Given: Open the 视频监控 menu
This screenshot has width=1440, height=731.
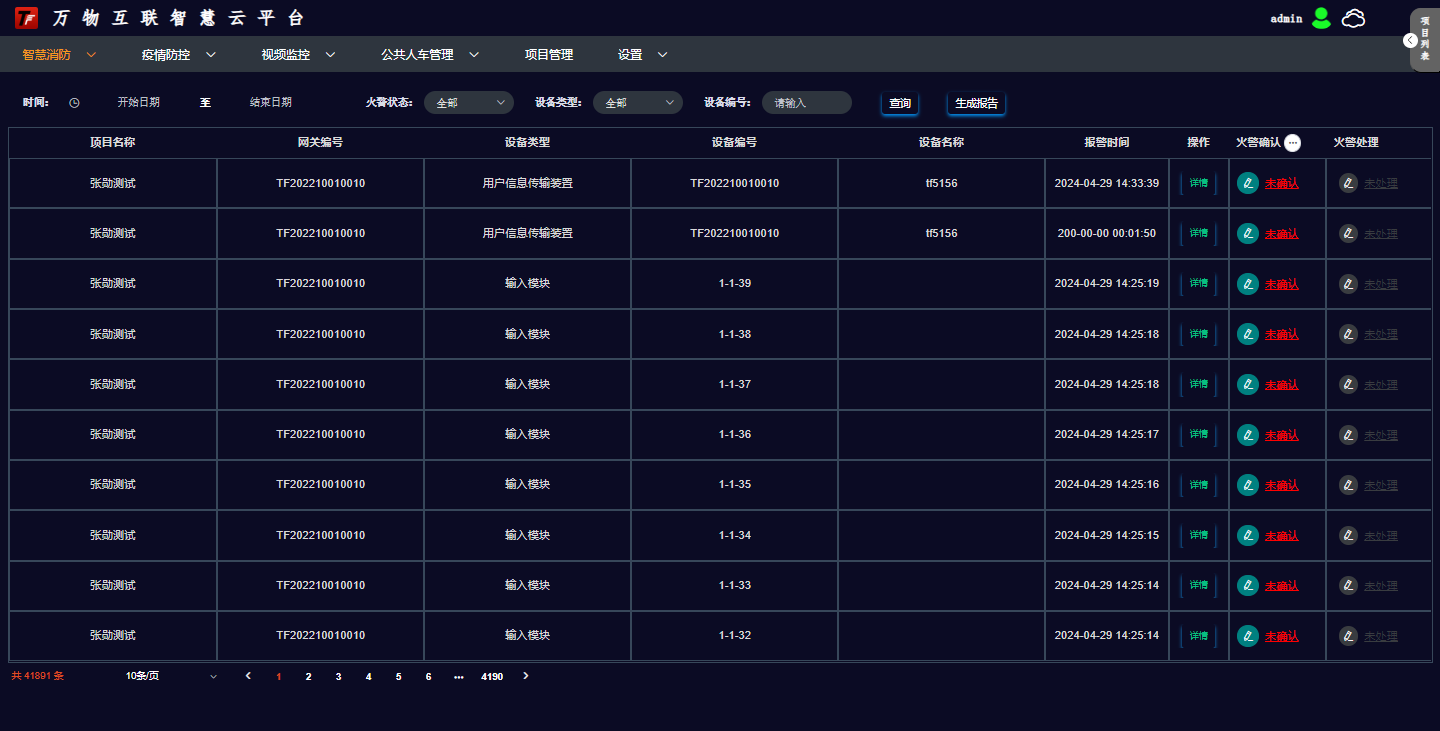Looking at the screenshot, I should click(x=286, y=55).
